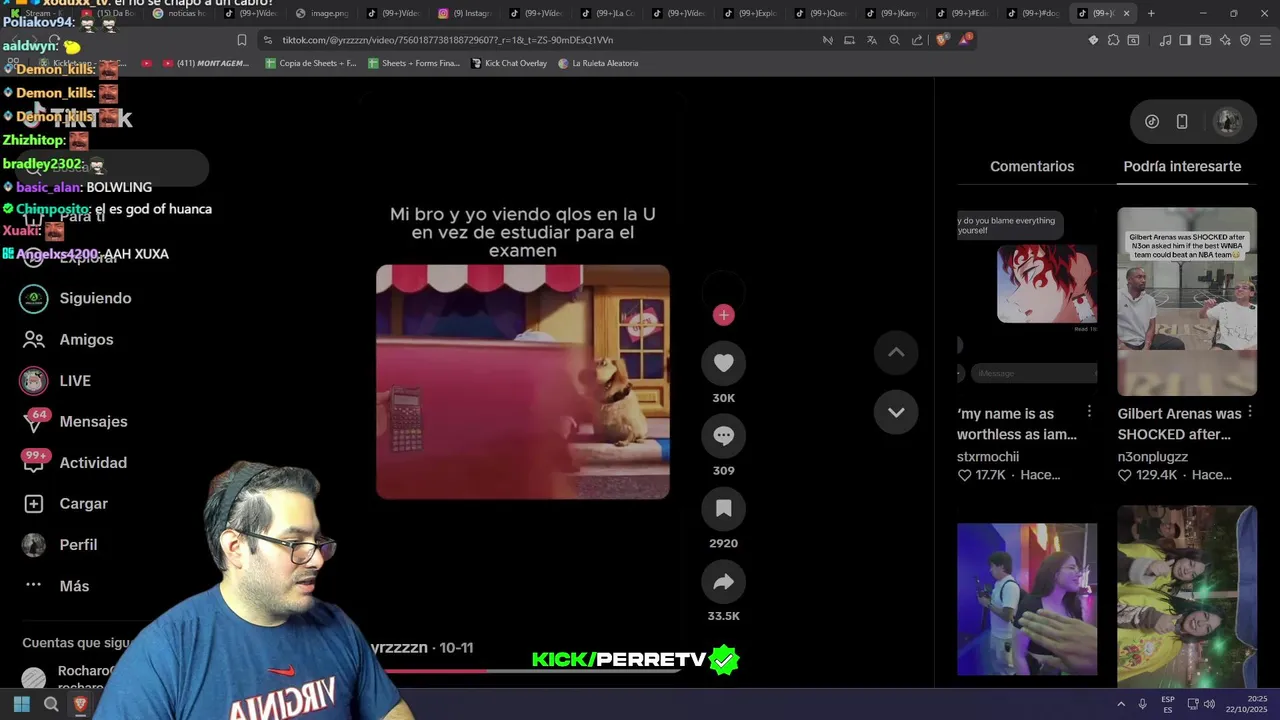Go to next video with down chevron

[x=896, y=412]
